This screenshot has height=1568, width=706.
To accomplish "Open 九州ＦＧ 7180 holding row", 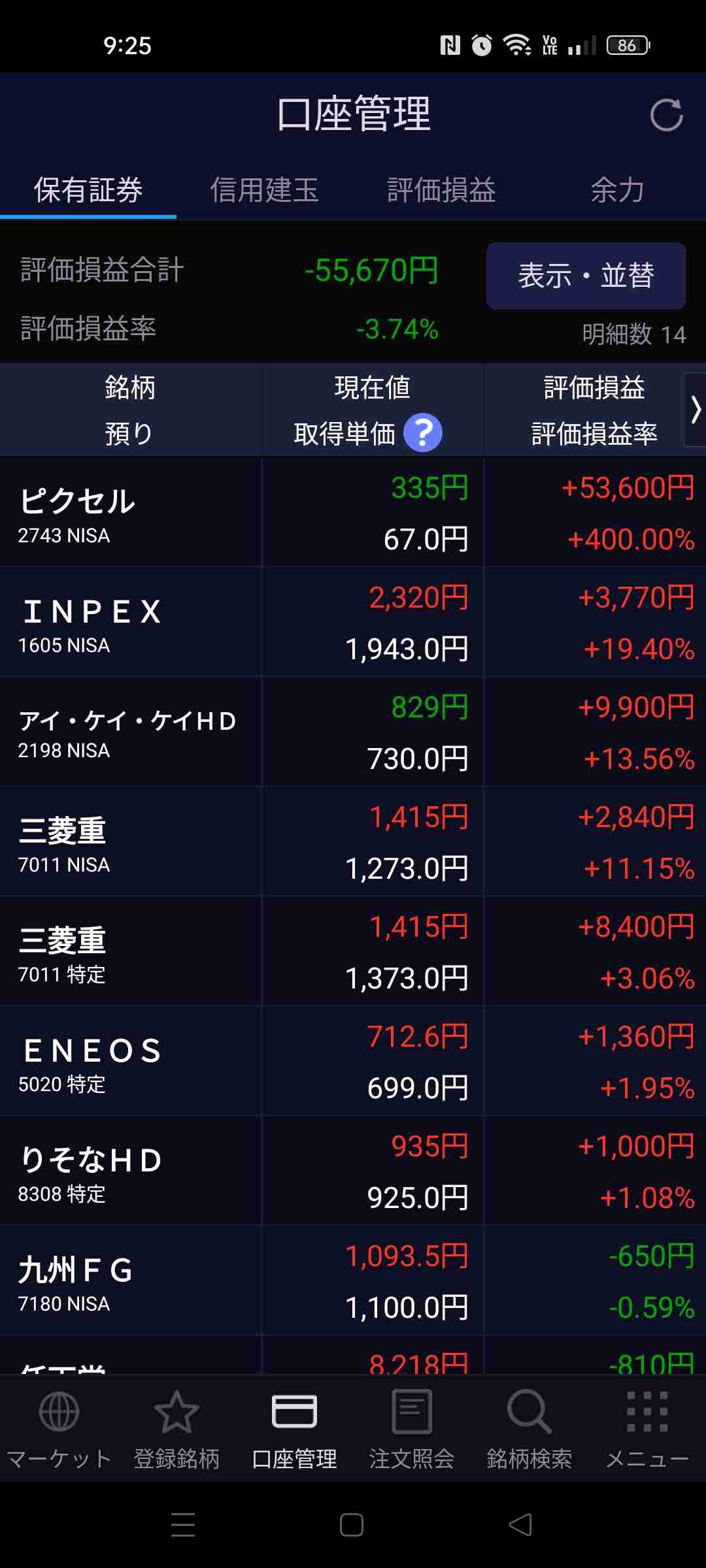I will point(353,1281).
